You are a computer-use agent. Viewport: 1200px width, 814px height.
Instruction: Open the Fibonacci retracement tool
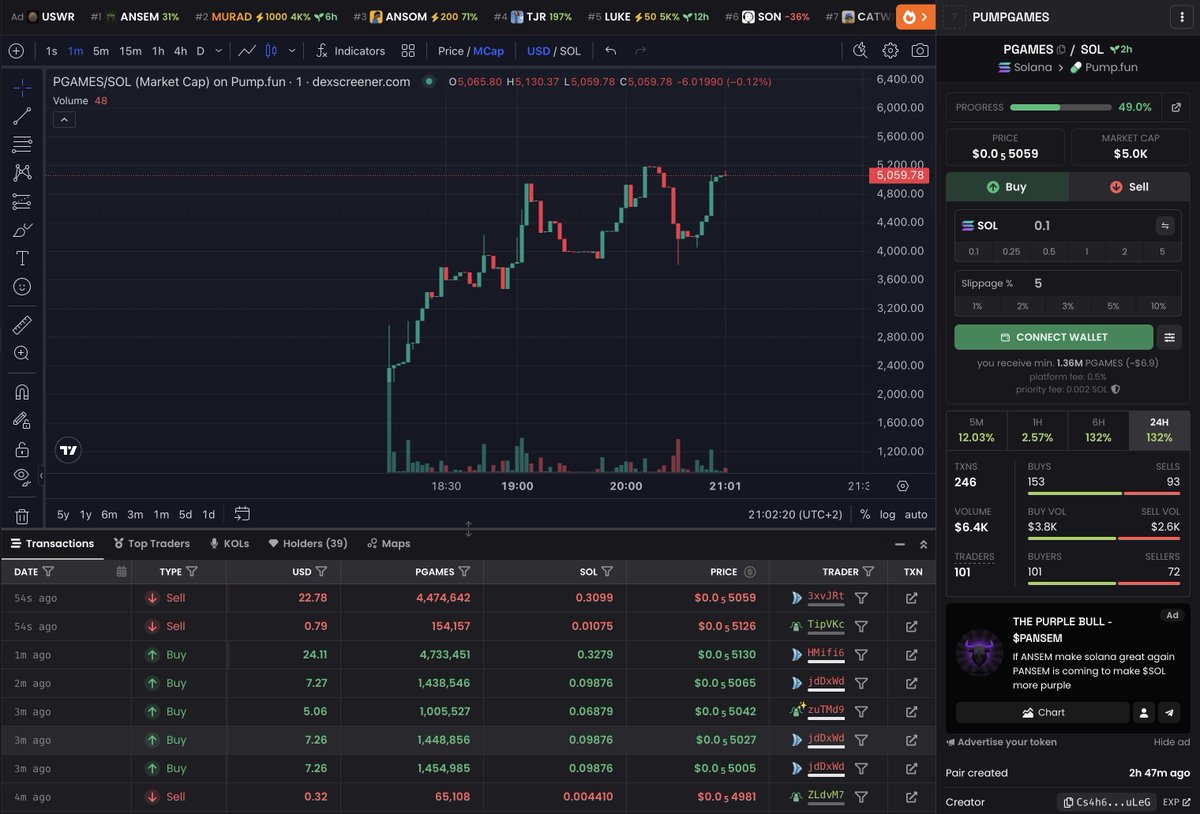[22, 144]
